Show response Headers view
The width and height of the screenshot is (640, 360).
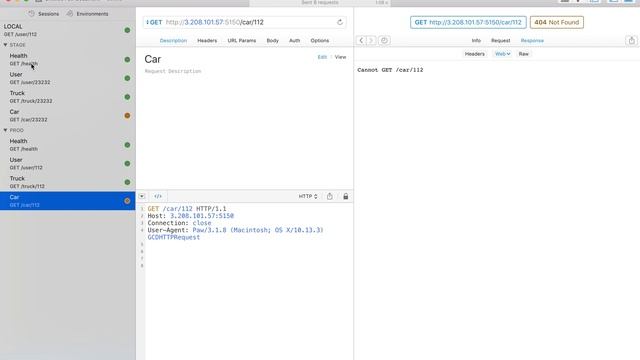(474, 54)
